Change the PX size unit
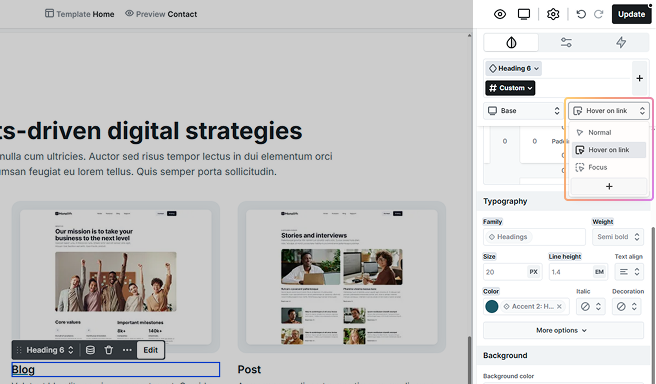 coord(533,272)
